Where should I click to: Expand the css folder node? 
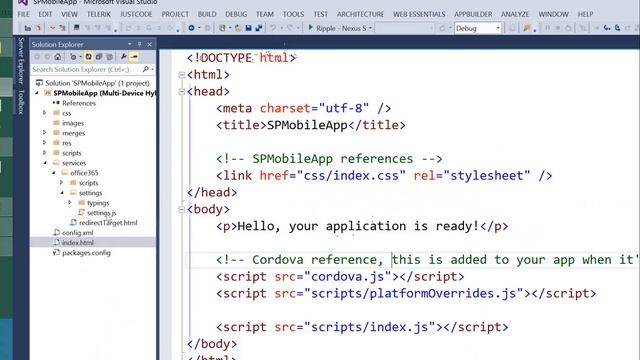click(45, 113)
